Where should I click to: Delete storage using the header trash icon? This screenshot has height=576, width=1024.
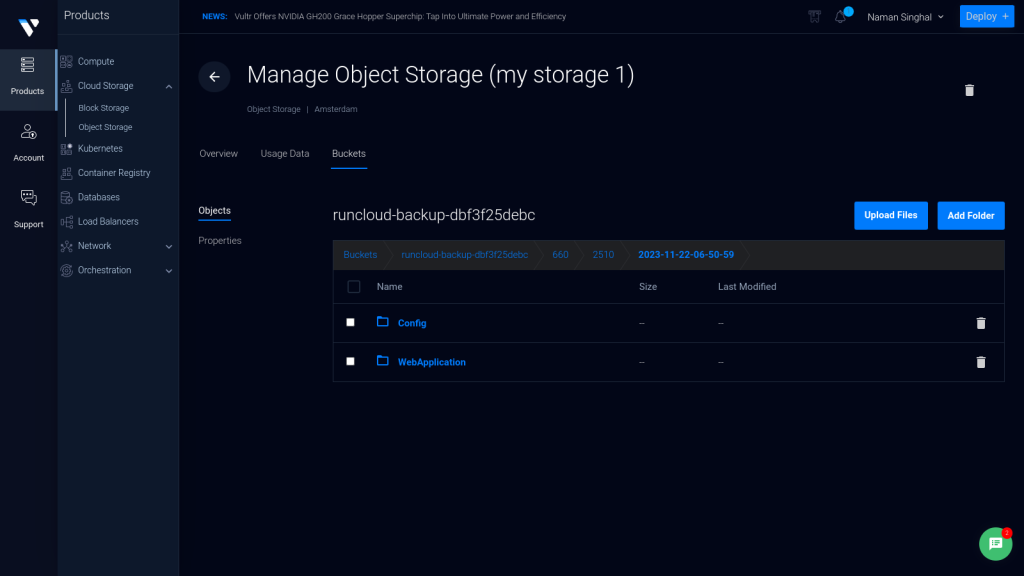[x=969, y=90]
